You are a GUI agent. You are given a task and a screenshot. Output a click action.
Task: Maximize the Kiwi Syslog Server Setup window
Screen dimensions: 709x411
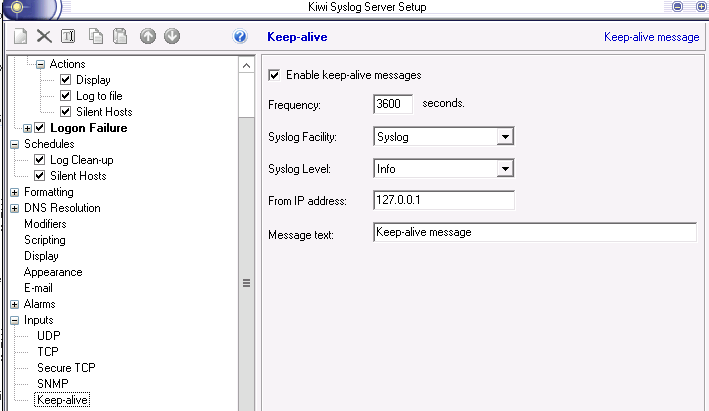click(701, 6)
